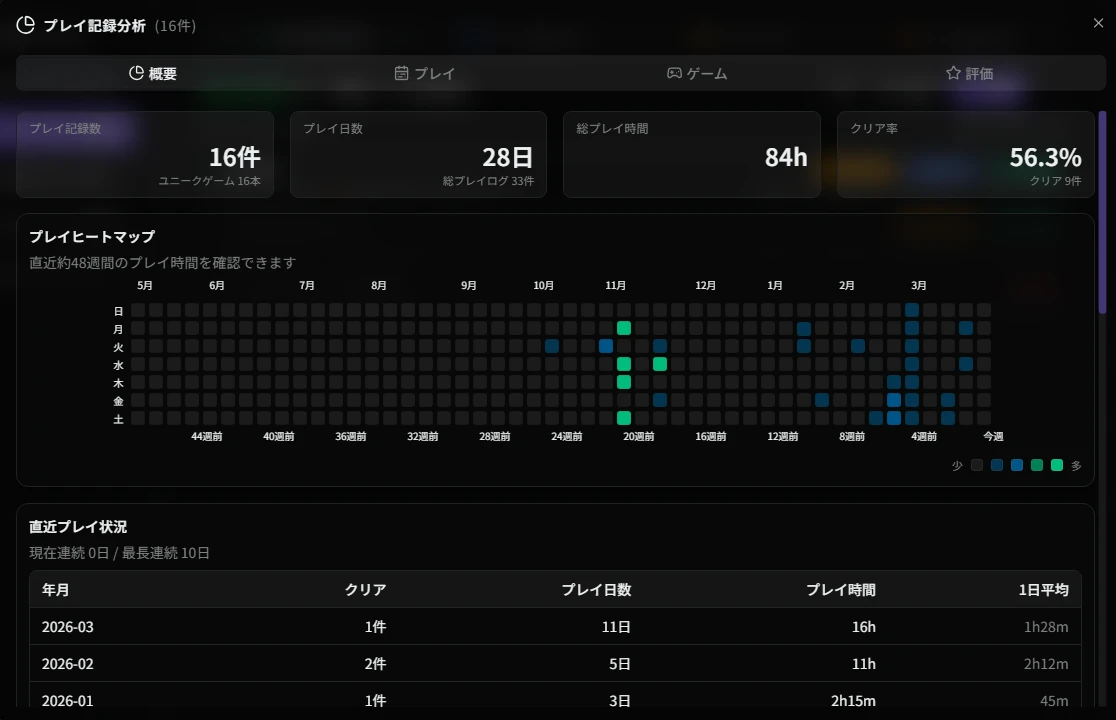Click the 総プレイ時間 card showing 84h
This screenshot has width=1116, height=720.
coord(692,154)
